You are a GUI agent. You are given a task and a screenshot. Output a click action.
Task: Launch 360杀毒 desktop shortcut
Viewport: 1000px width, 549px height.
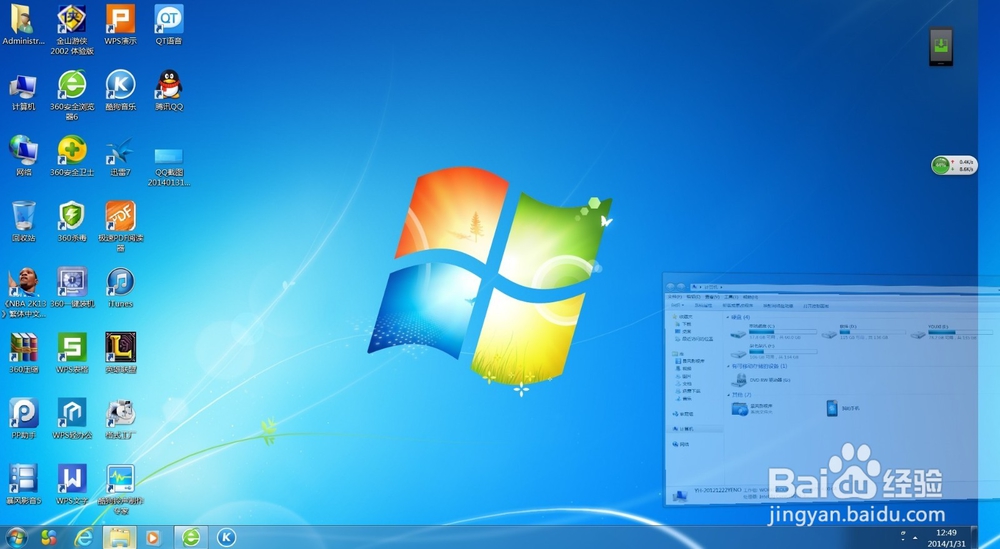coord(72,221)
